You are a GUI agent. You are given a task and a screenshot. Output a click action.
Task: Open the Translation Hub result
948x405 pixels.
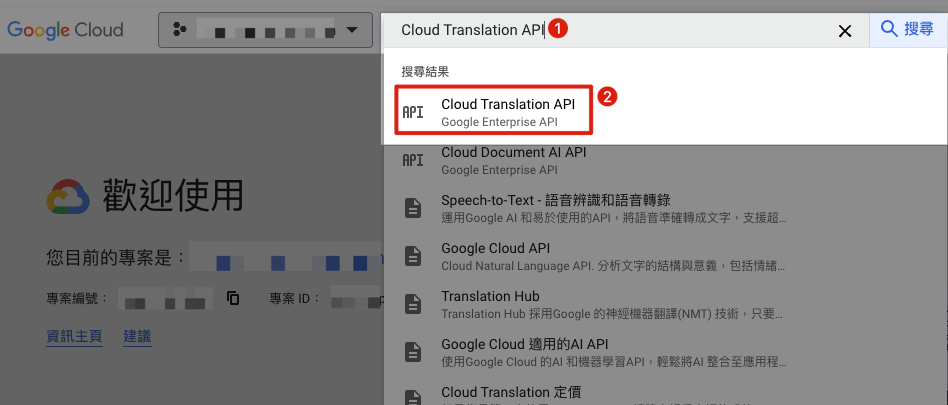(x=665, y=305)
